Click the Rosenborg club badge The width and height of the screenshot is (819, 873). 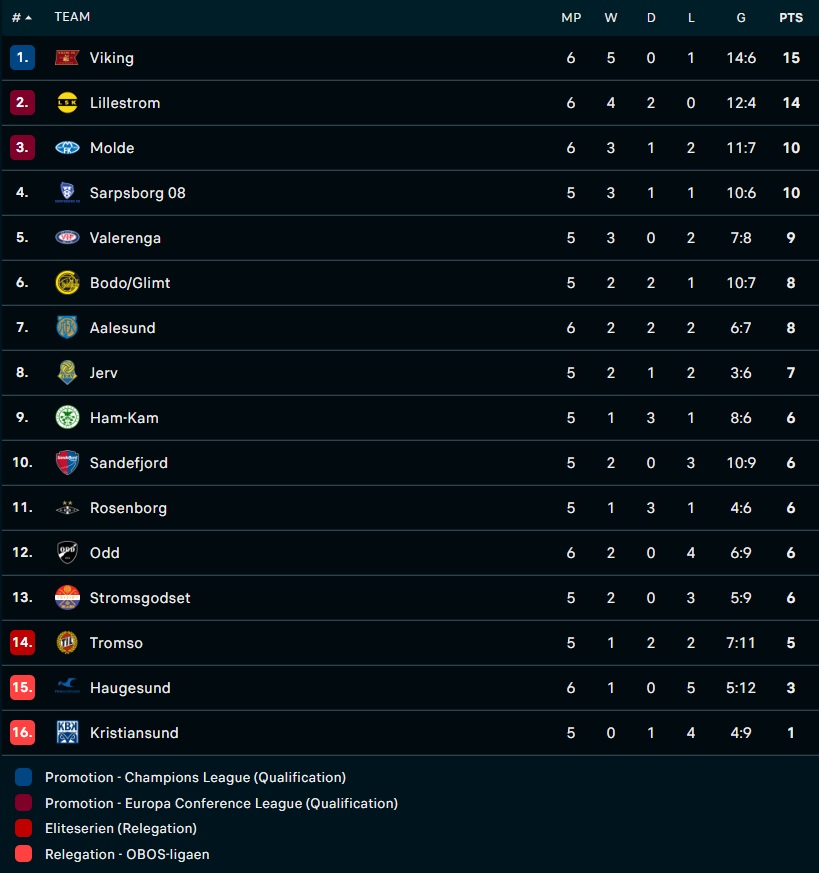pyautogui.click(x=67, y=508)
